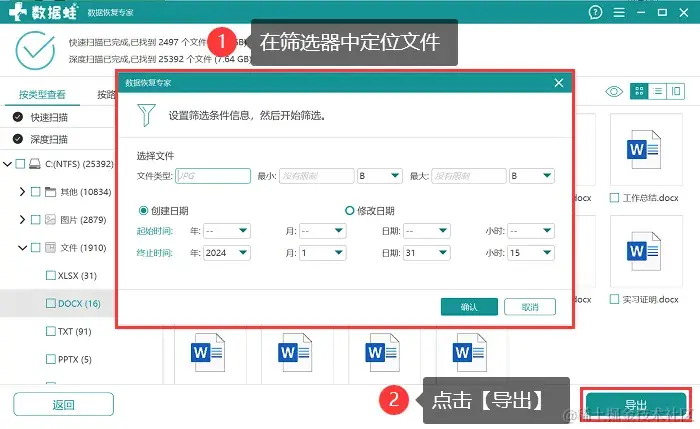Open the help question mark icon
The width and height of the screenshot is (700, 429).
(595, 12)
